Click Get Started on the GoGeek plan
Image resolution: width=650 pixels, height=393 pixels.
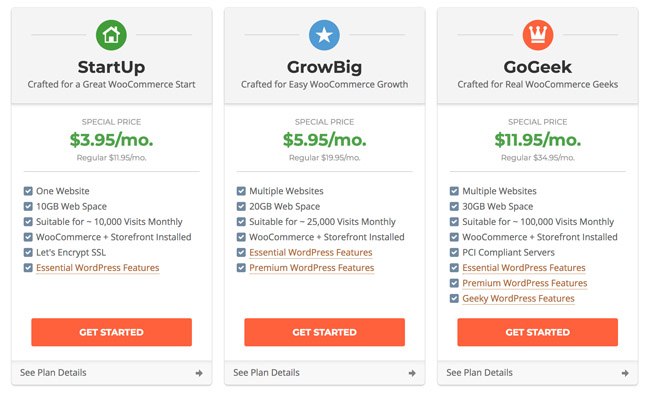click(x=538, y=332)
